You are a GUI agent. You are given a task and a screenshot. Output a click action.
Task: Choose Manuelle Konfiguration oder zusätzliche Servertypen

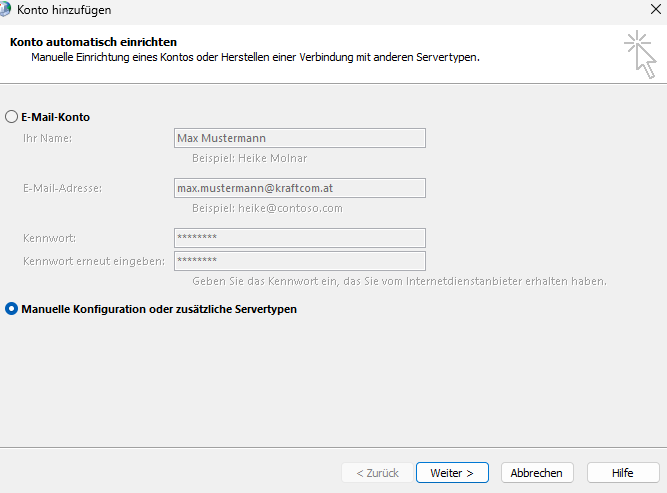12,309
